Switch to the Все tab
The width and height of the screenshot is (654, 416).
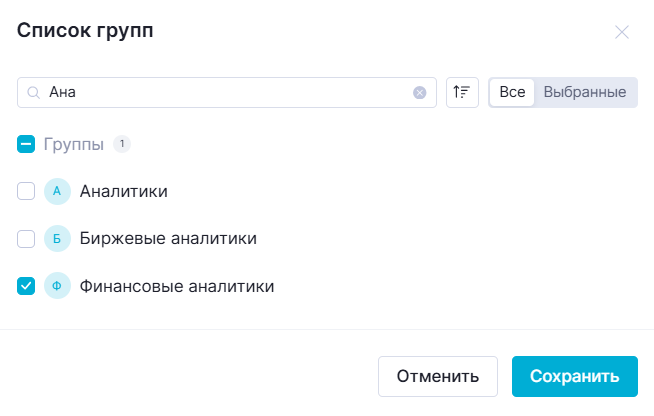point(512,93)
